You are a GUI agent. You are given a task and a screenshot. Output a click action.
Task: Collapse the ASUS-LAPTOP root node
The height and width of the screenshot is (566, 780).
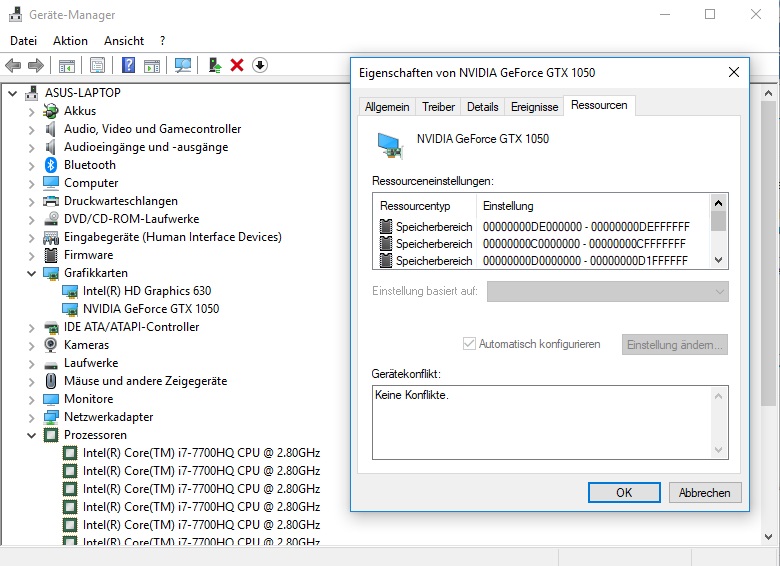coord(12,93)
